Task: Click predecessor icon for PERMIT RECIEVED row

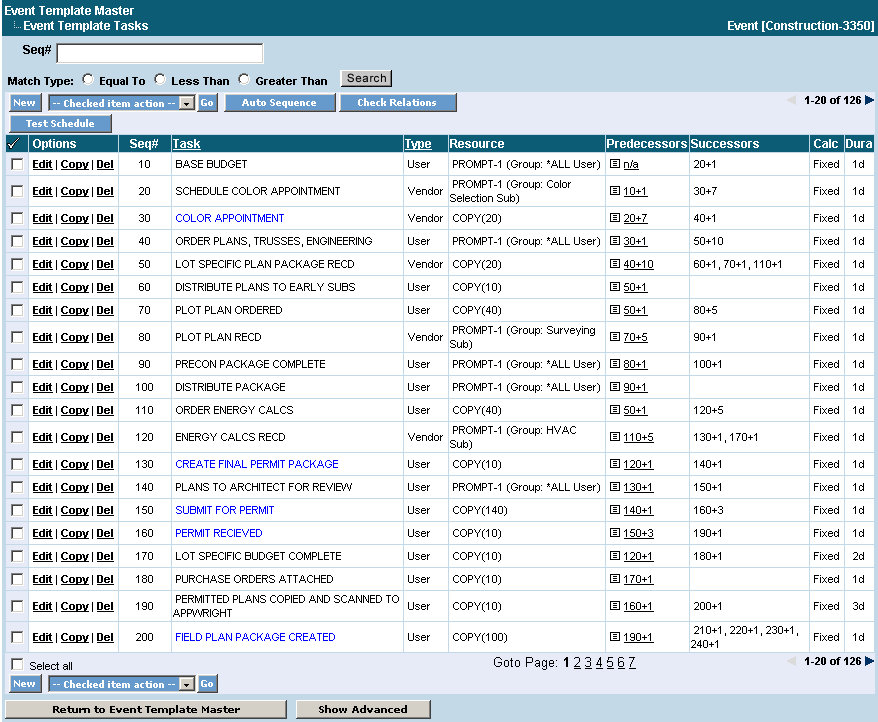Action: click(x=615, y=534)
